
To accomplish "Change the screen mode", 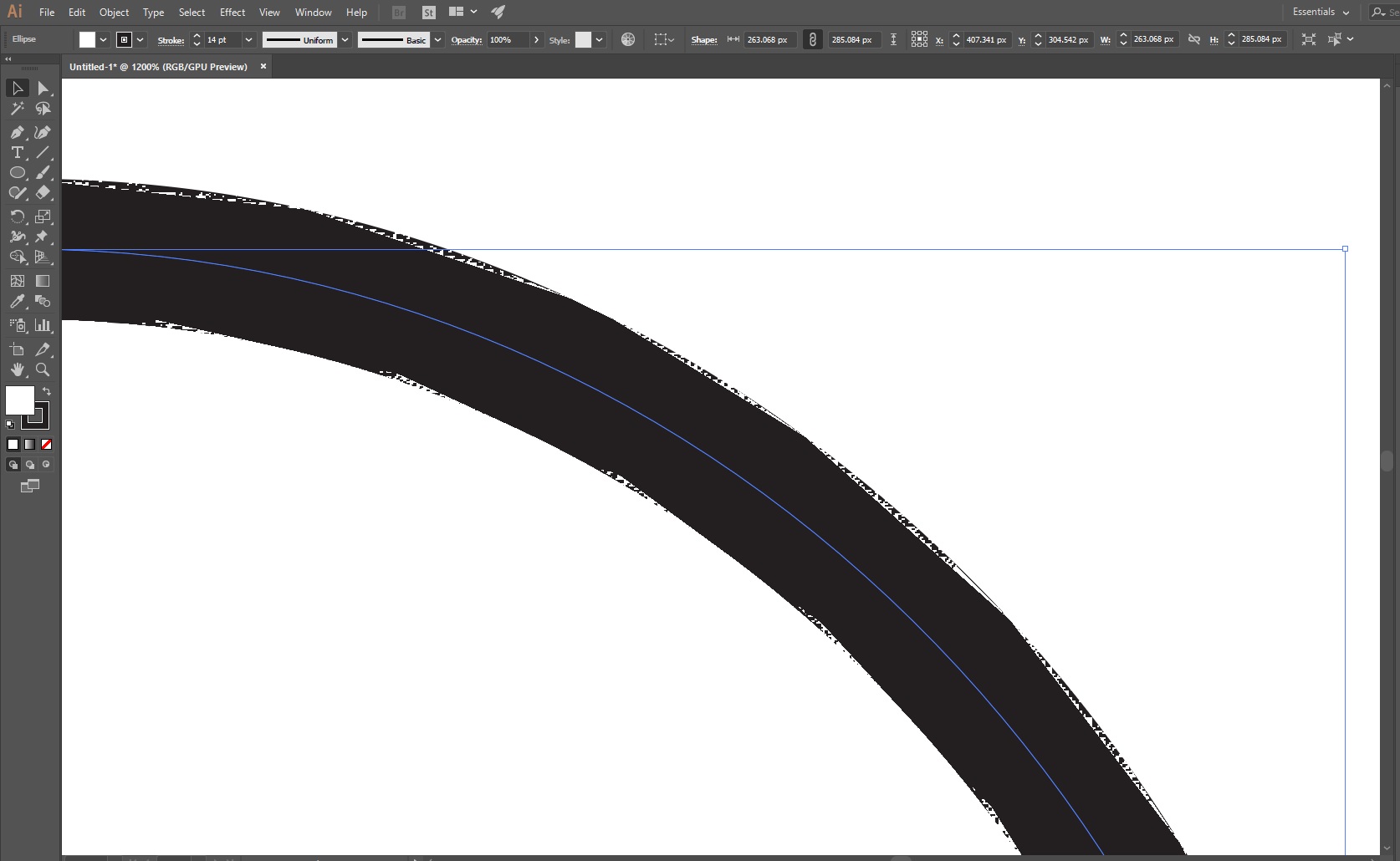I will tap(29, 486).
